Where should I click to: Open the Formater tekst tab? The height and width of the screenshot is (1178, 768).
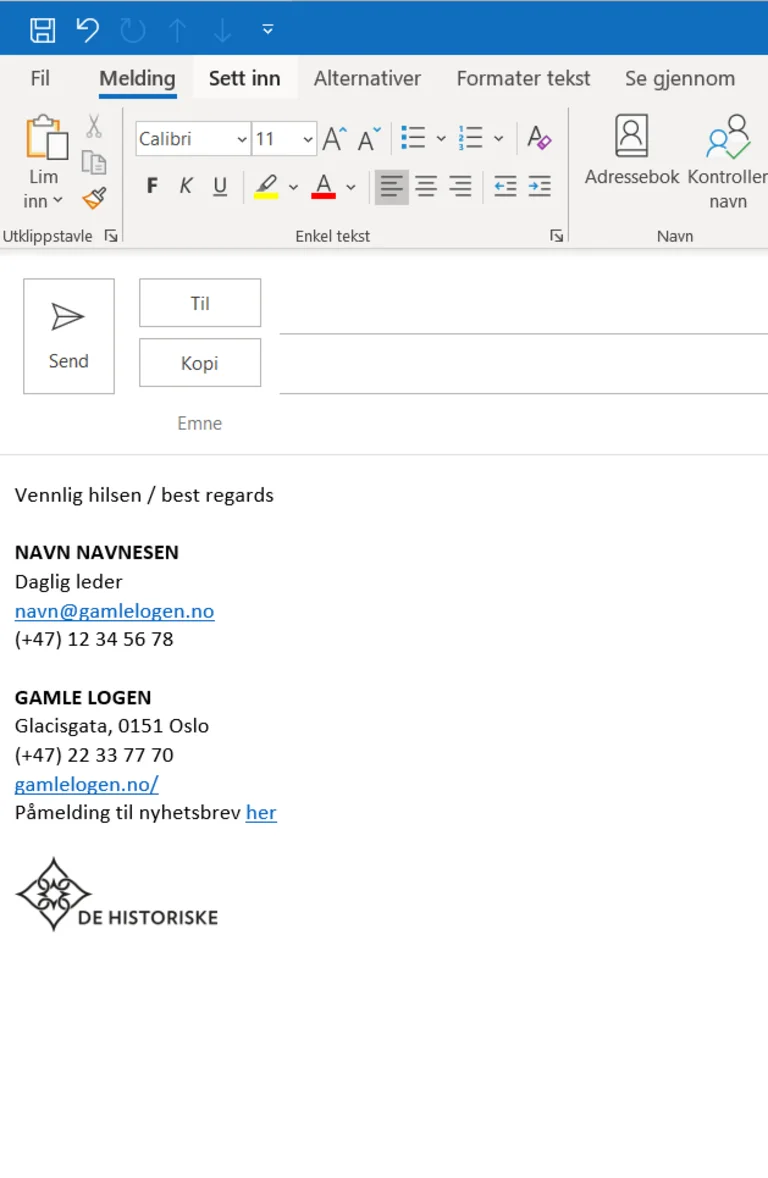523,78
